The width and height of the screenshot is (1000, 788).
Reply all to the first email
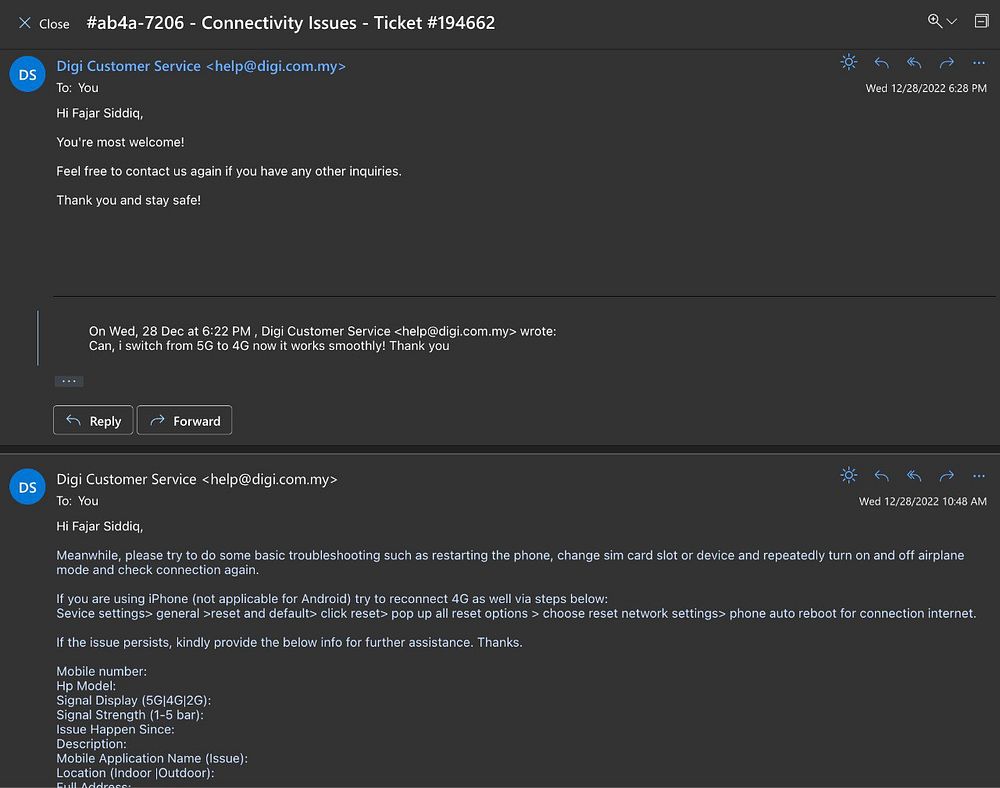(x=913, y=63)
